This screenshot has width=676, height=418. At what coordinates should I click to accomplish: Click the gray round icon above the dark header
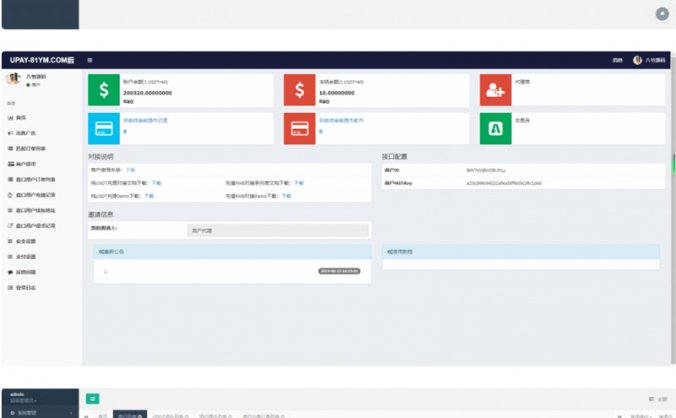(661, 14)
